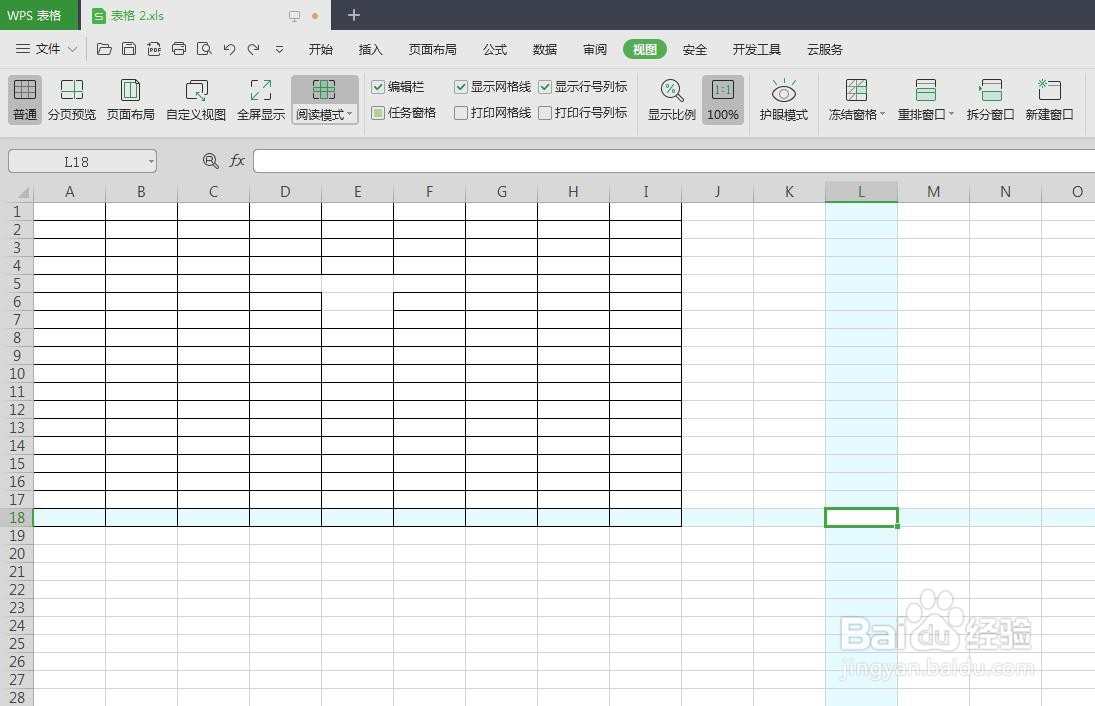Select column I header
The height and width of the screenshot is (706, 1095).
click(645, 191)
